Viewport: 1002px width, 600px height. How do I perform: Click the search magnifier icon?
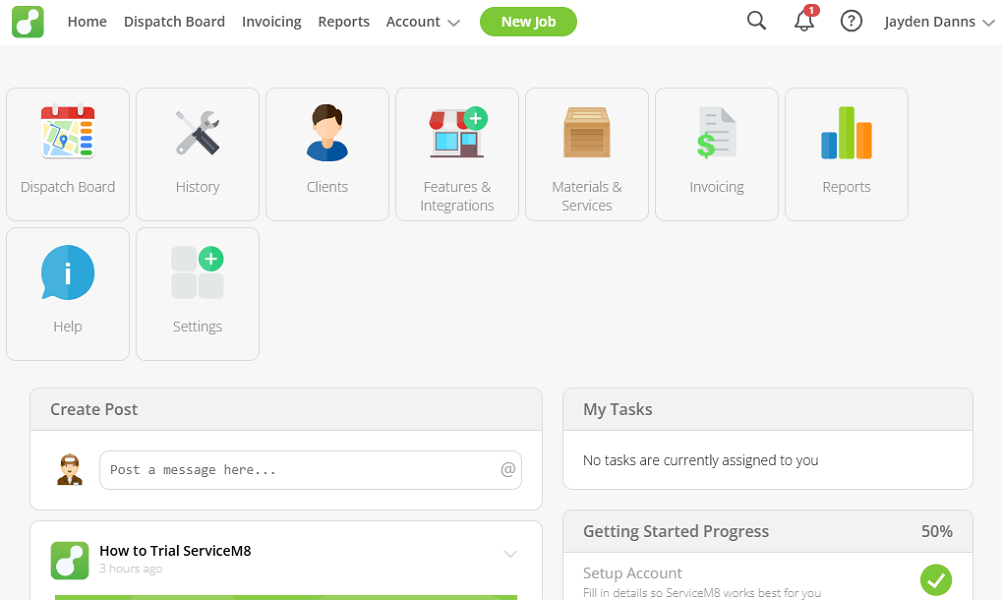757,21
